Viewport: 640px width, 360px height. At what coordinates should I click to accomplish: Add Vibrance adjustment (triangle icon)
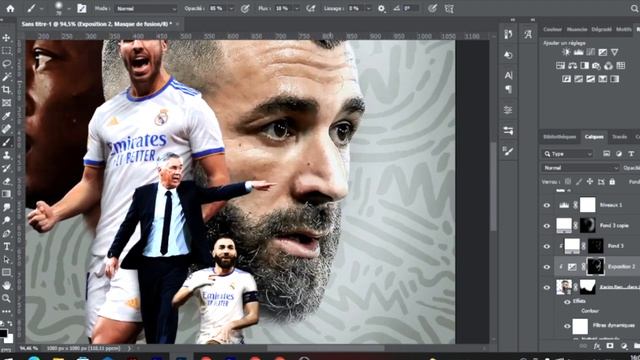tap(614, 52)
